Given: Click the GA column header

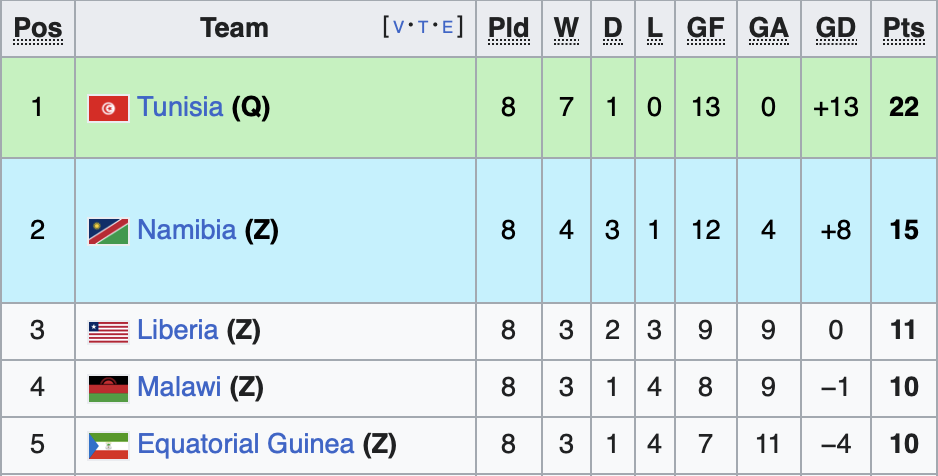Looking at the screenshot, I should (x=768, y=28).
